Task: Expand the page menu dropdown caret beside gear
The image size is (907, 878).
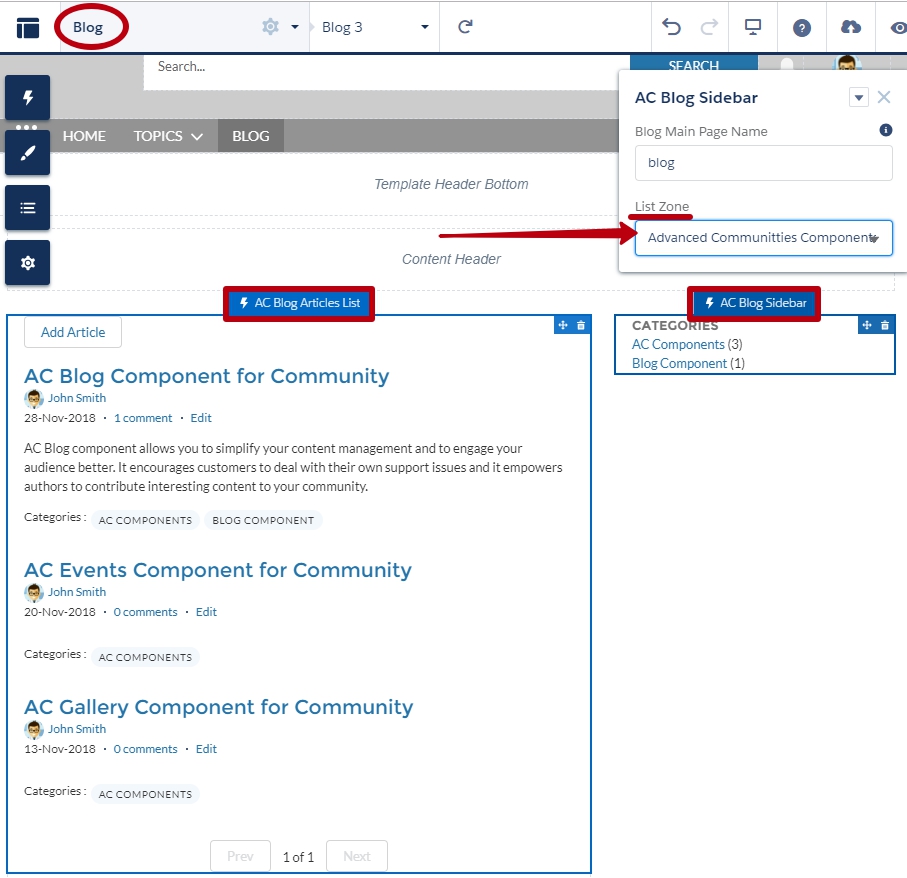Action: [294, 27]
